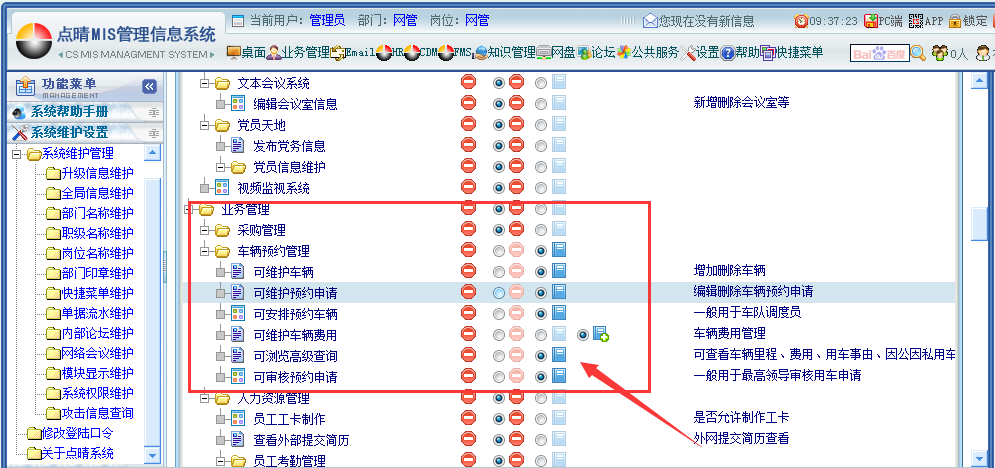Image resolution: width=995 pixels, height=468 pixels.
Task: Click the APP QR code icon
Action: click(x=925, y=21)
